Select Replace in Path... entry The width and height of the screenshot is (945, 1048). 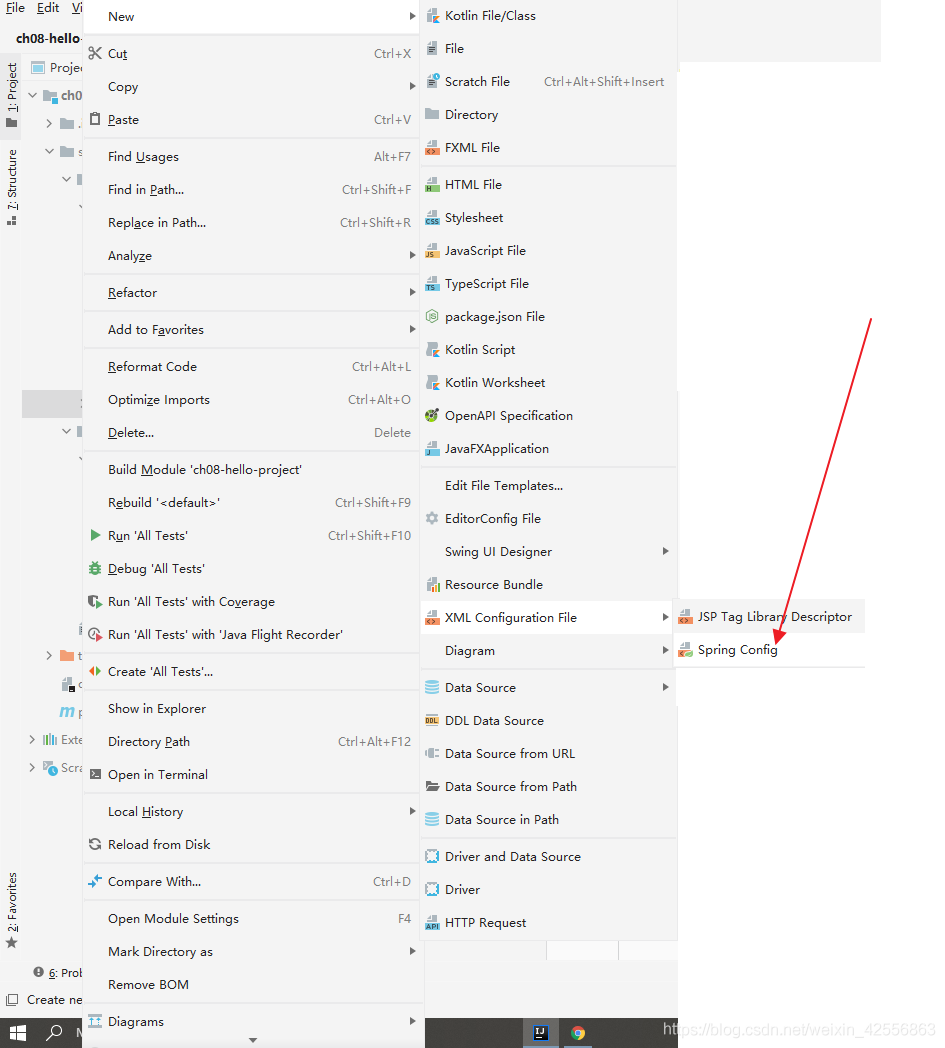(252, 223)
